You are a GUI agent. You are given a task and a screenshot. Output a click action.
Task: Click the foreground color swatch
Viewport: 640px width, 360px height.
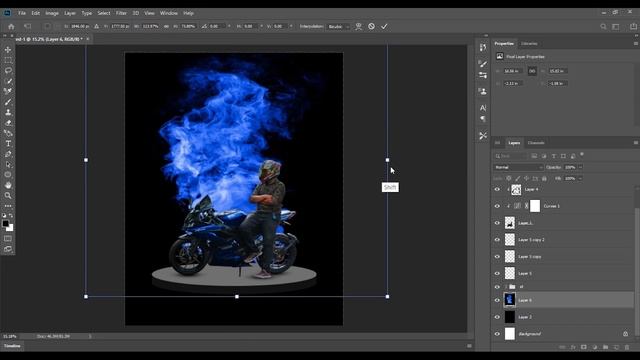[5, 224]
